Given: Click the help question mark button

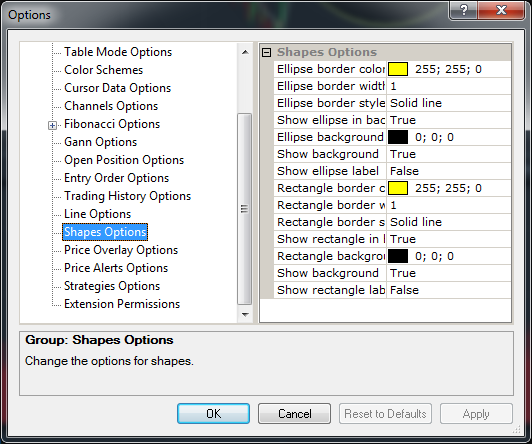Looking at the screenshot, I should point(463,10).
